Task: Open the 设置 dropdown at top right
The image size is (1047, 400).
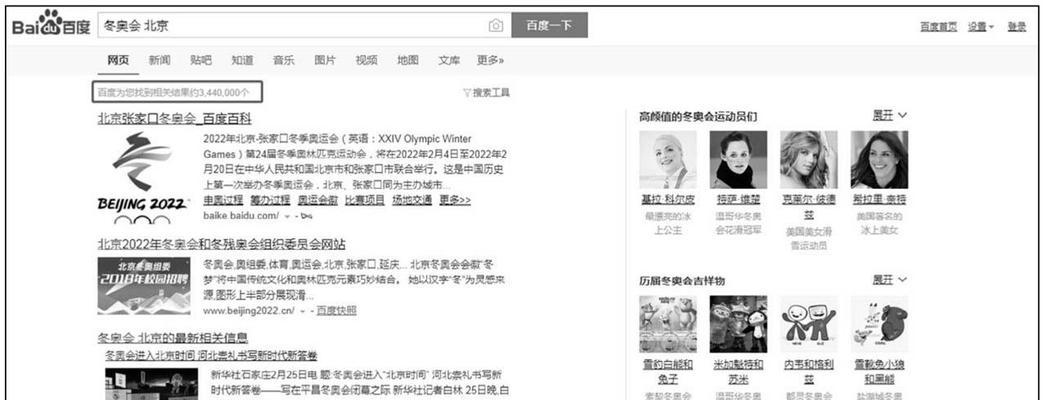Action: point(981,26)
